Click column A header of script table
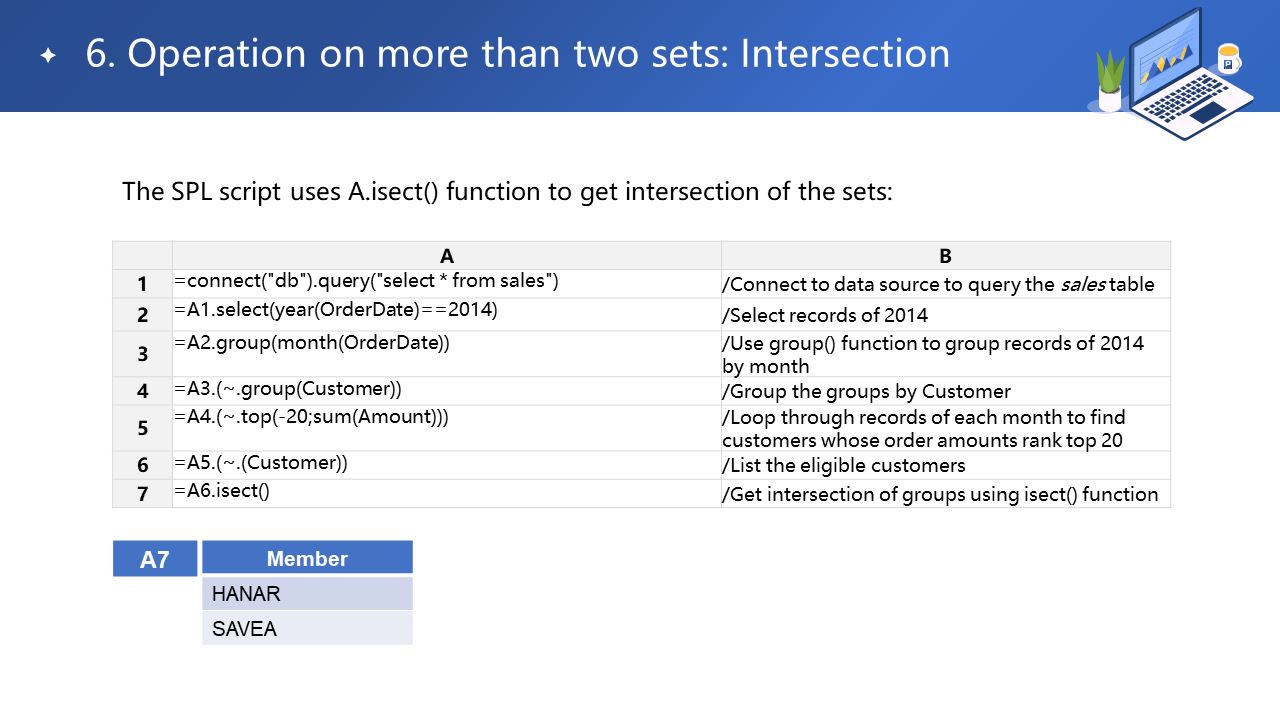This screenshot has height=720, width=1280. pyautogui.click(x=446, y=256)
